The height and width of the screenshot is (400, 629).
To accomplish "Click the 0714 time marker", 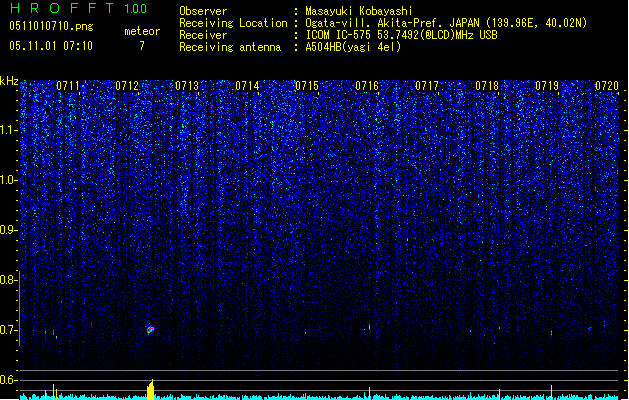I will (x=247, y=86).
